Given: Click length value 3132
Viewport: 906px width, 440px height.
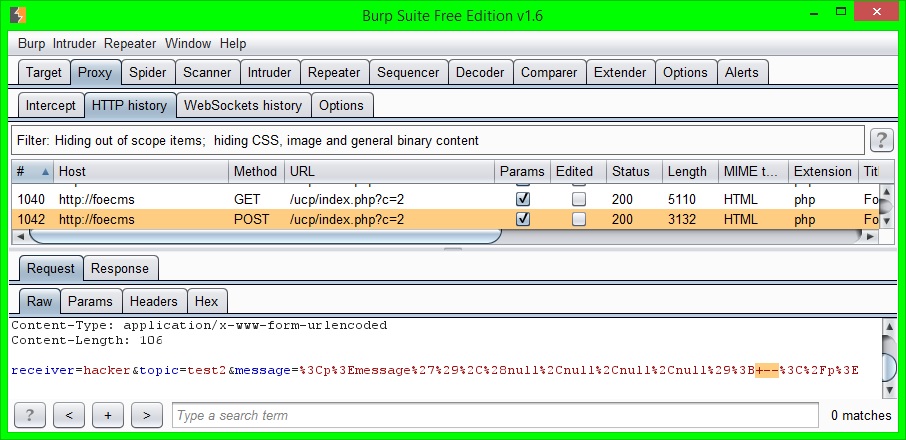Looking at the screenshot, I should coord(682,219).
